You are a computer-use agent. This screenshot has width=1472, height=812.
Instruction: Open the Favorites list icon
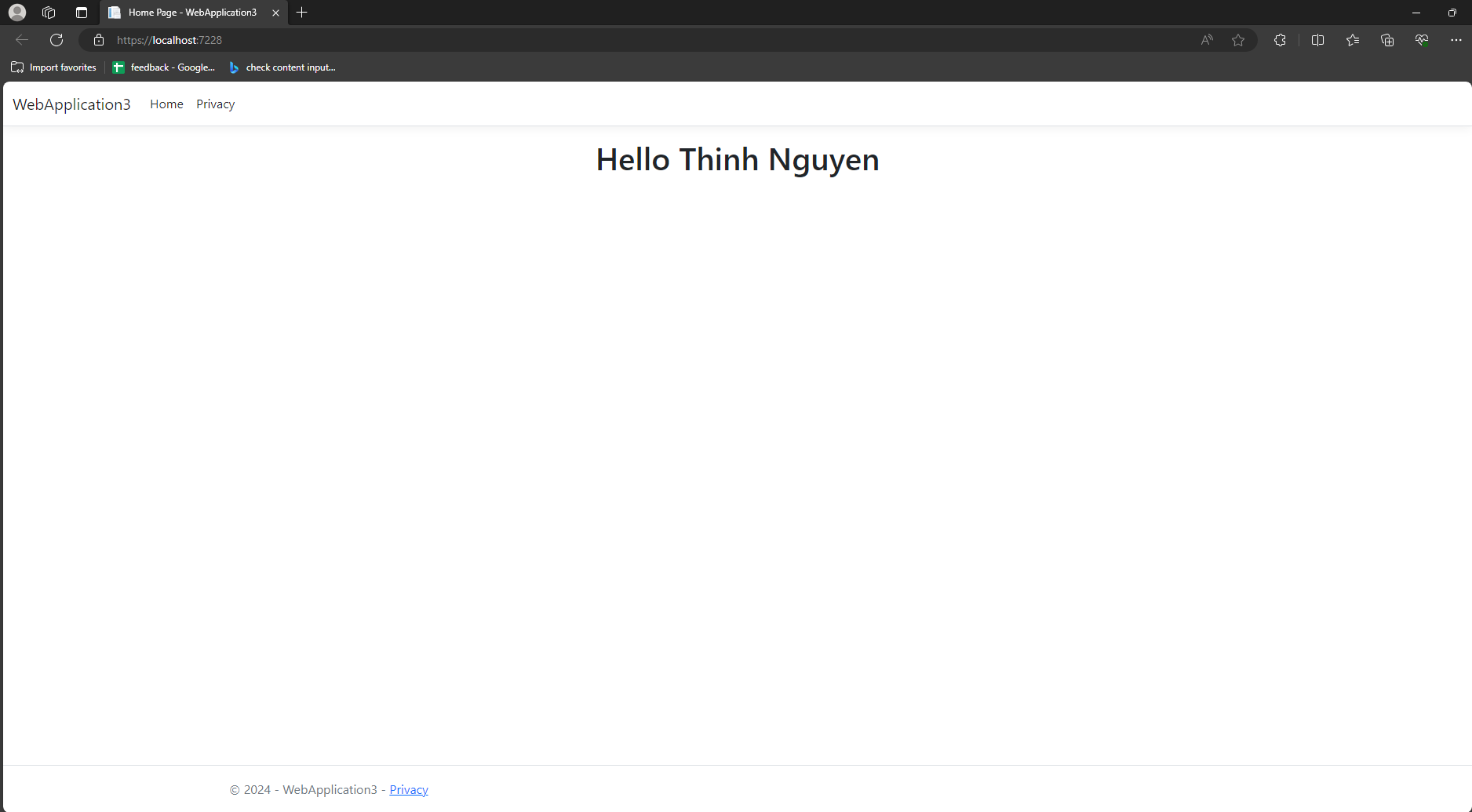coord(1353,40)
